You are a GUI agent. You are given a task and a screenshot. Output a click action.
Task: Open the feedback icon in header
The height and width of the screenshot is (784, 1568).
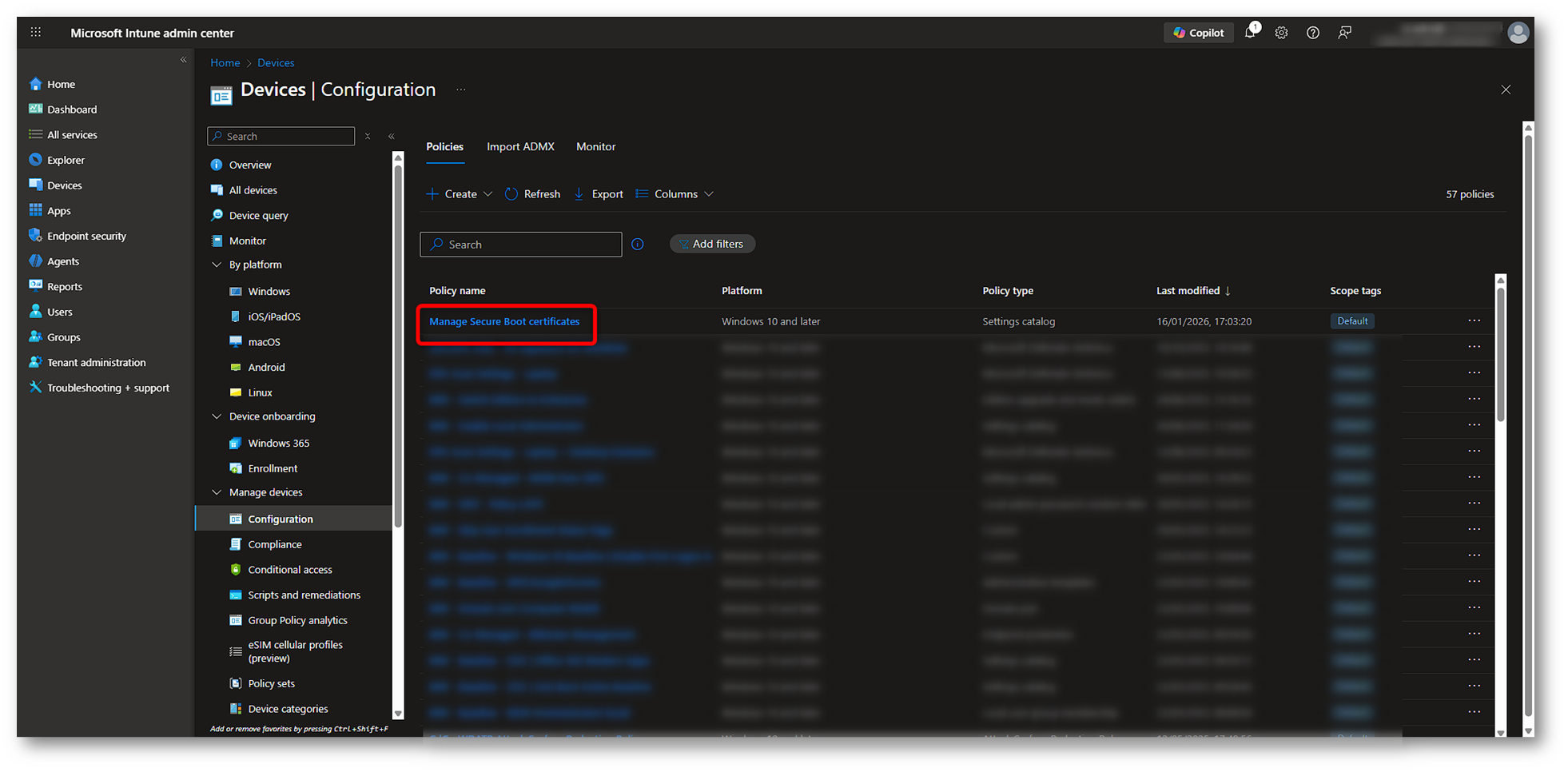(1345, 33)
